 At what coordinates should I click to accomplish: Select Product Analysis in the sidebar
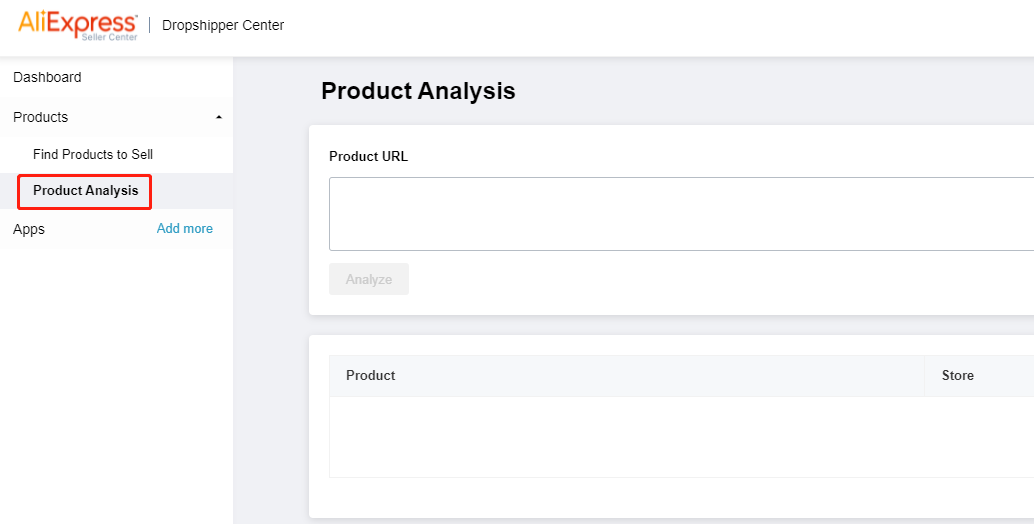(85, 191)
